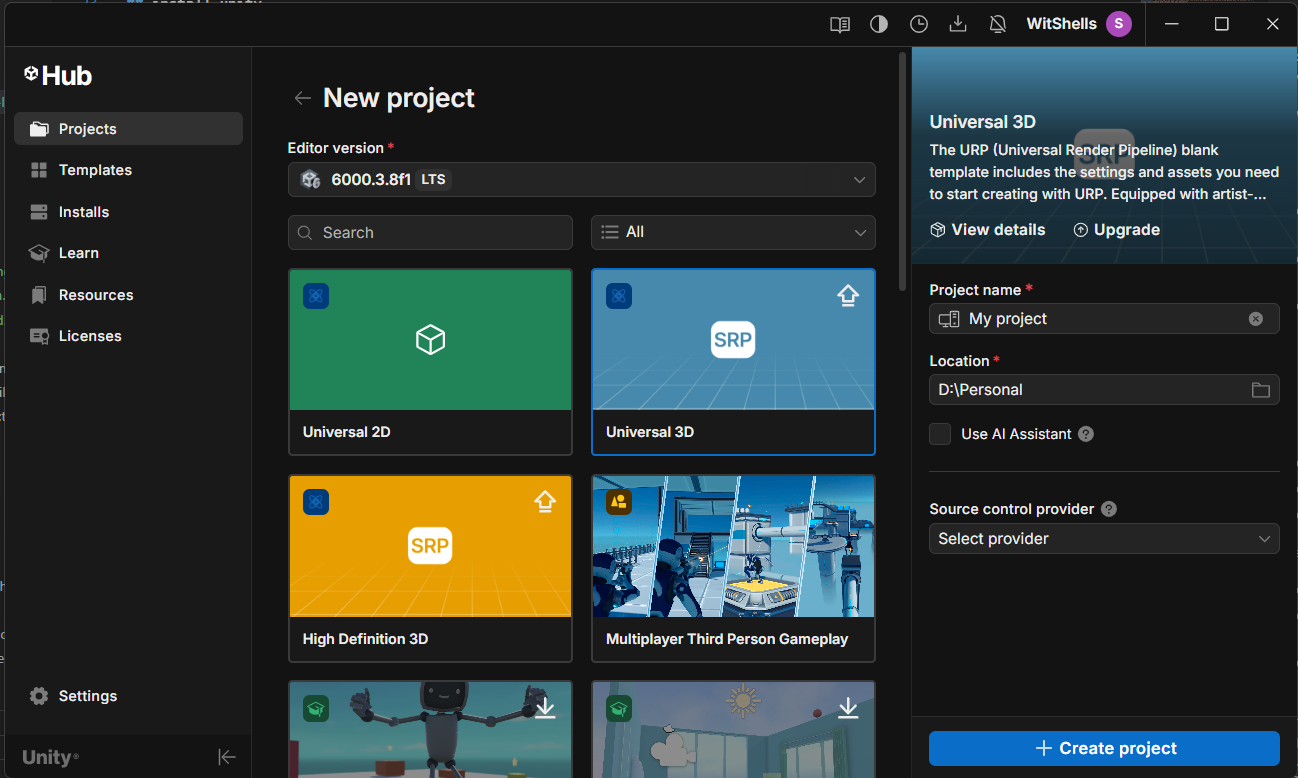This screenshot has width=1298, height=778.
Task: Open Resources in the sidebar
Action: coord(128,295)
